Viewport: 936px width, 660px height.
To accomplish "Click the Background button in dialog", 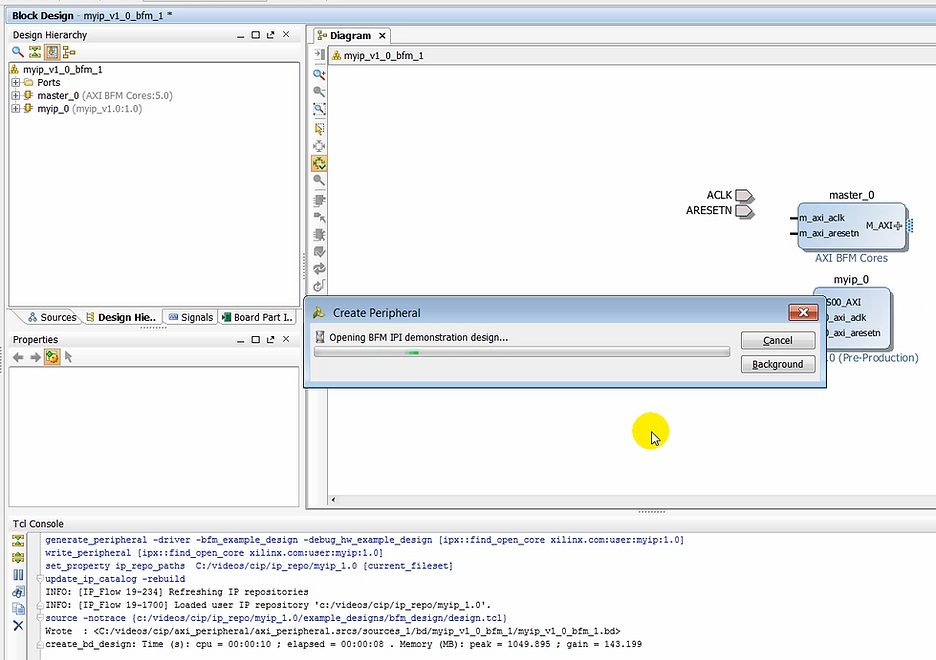I will [778, 364].
